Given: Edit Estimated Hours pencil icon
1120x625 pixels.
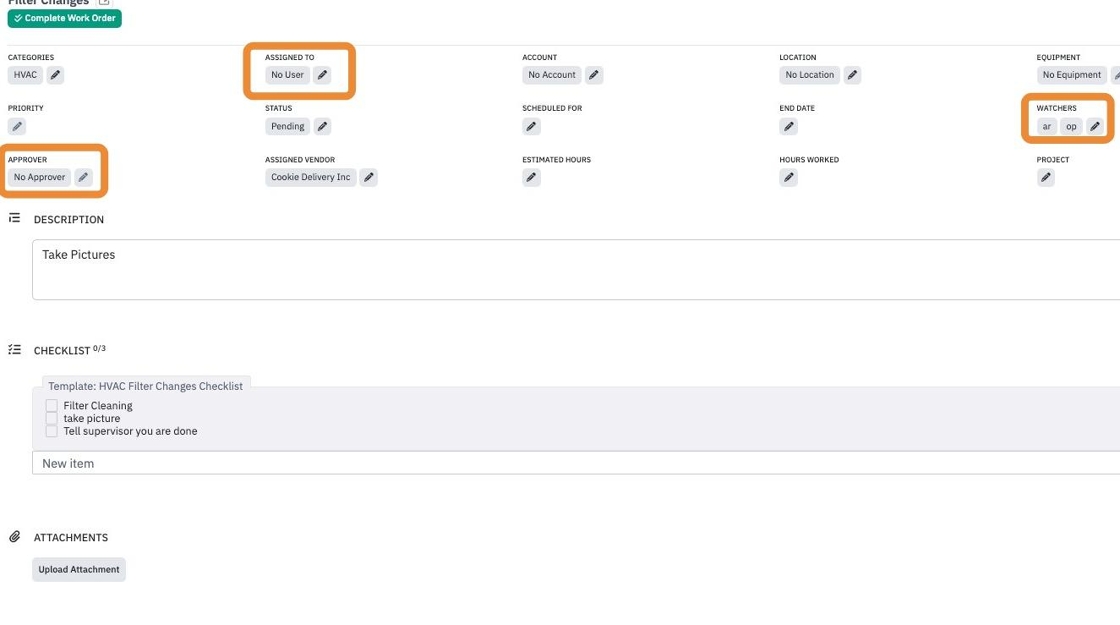Looking at the screenshot, I should (531, 177).
